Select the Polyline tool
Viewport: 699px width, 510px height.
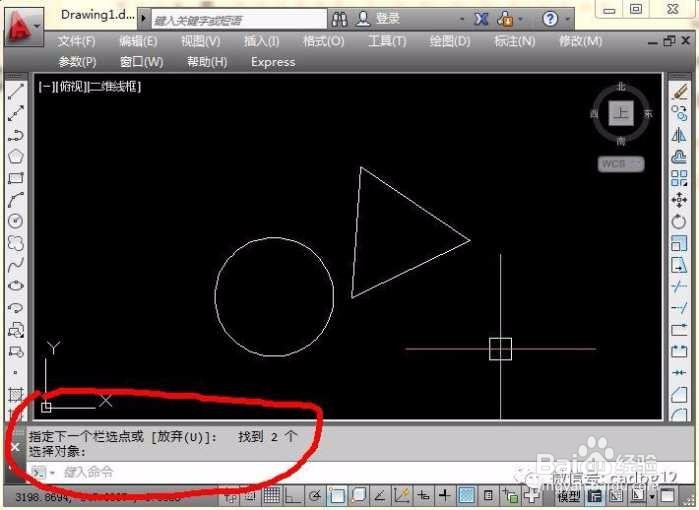16,135
